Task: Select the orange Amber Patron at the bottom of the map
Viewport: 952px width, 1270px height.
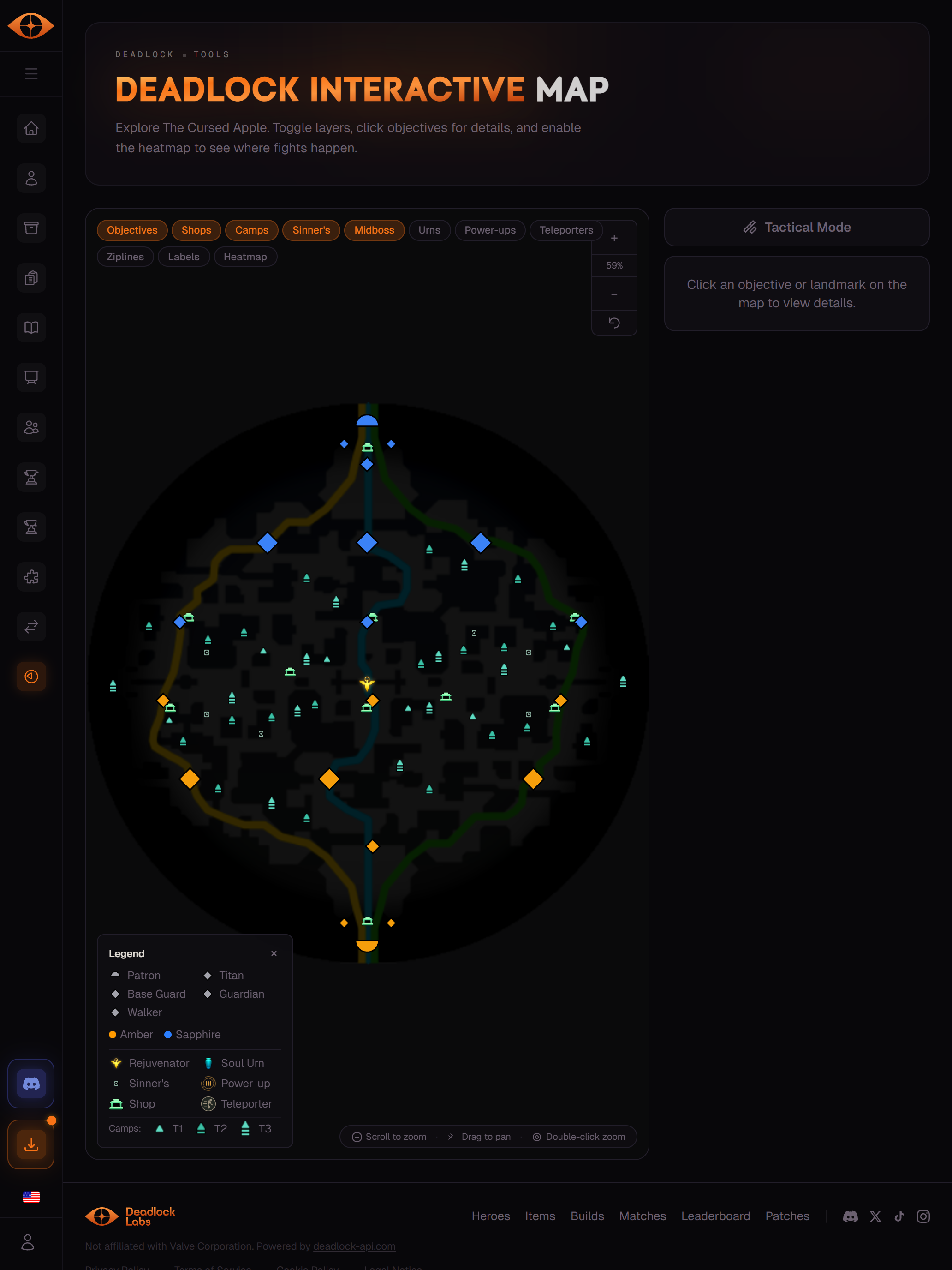Action: (367, 946)
